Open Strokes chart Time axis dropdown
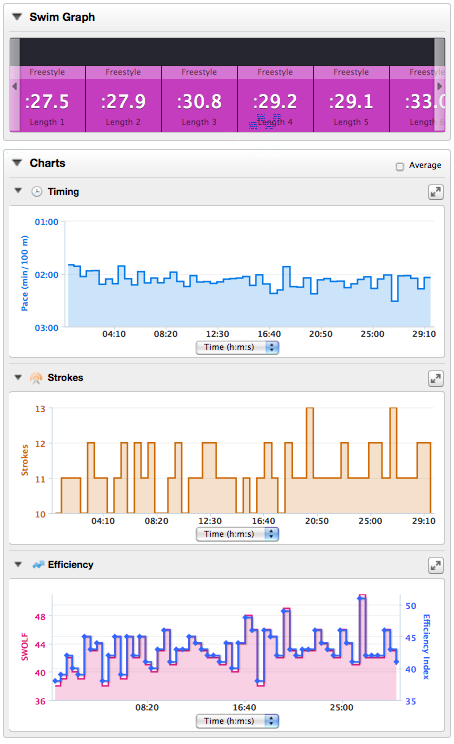 (237, 534)
